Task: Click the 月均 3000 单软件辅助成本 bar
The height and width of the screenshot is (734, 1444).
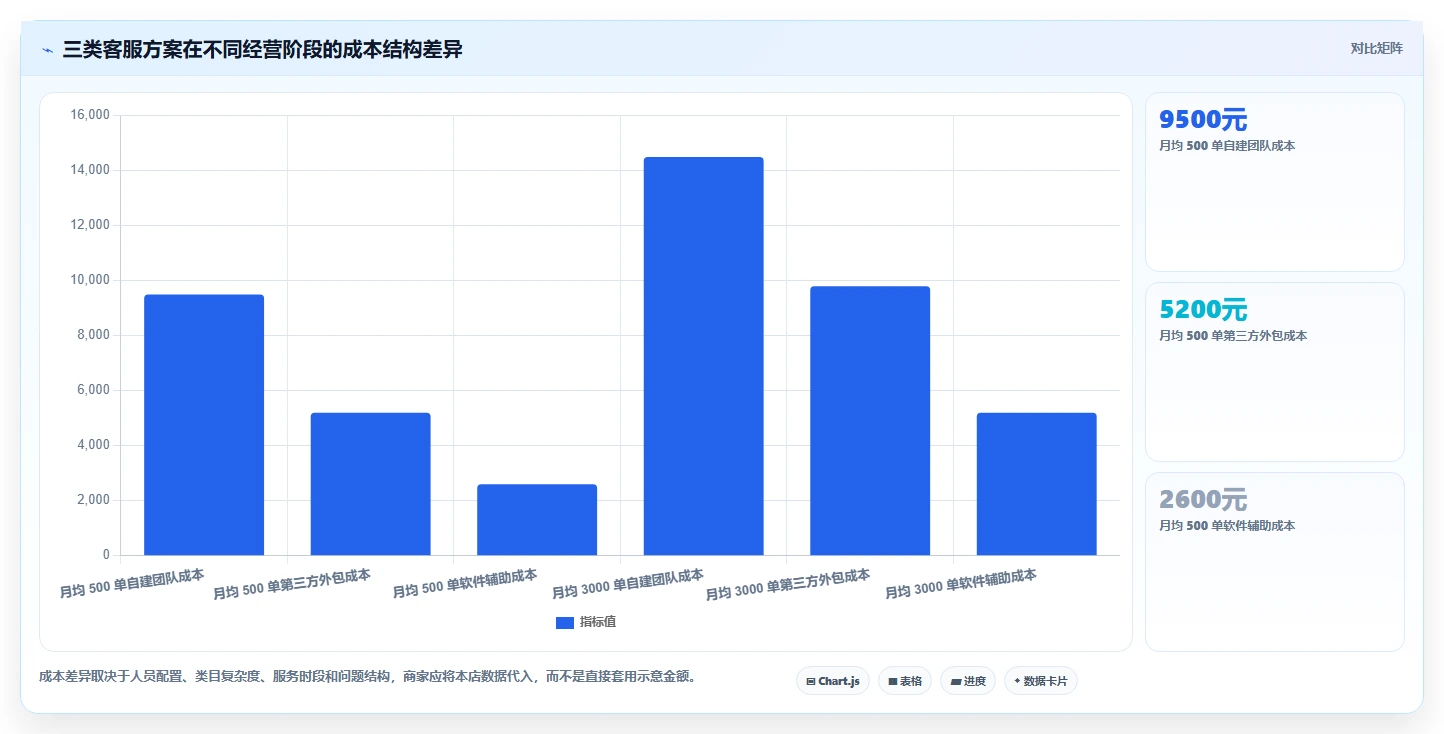Action: pos(1036,484)
